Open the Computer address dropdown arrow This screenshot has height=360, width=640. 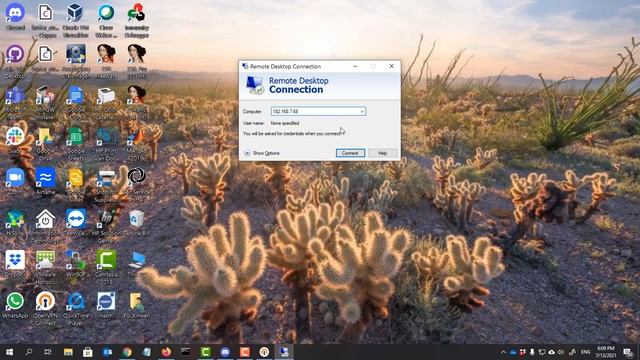(x=362, y=111)
